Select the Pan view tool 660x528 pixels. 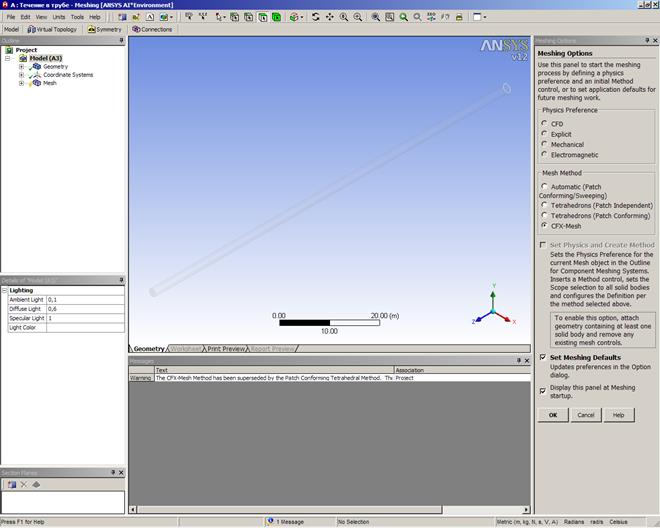(x=329, y=17)
